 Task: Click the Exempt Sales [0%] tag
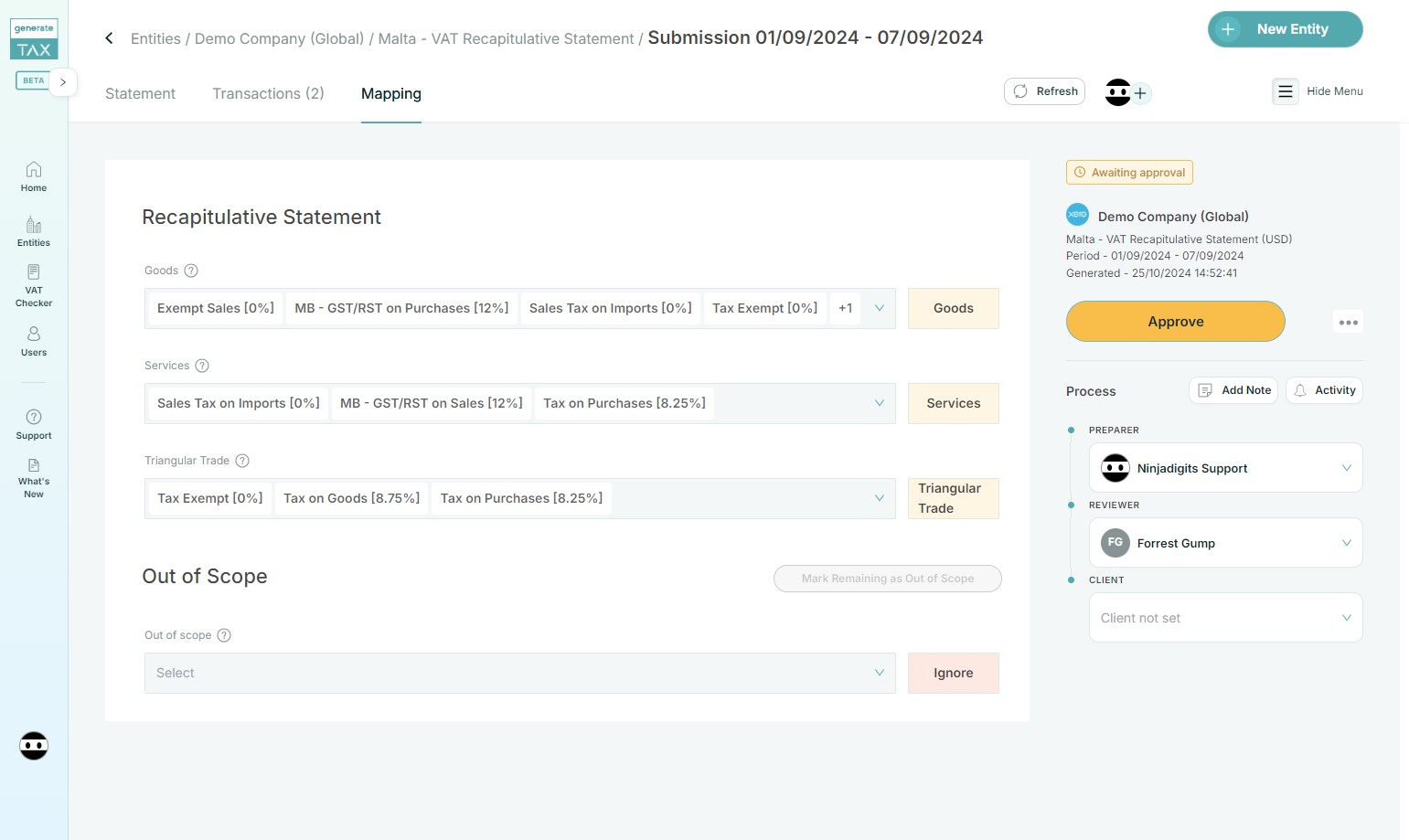(x=216, y=308)
